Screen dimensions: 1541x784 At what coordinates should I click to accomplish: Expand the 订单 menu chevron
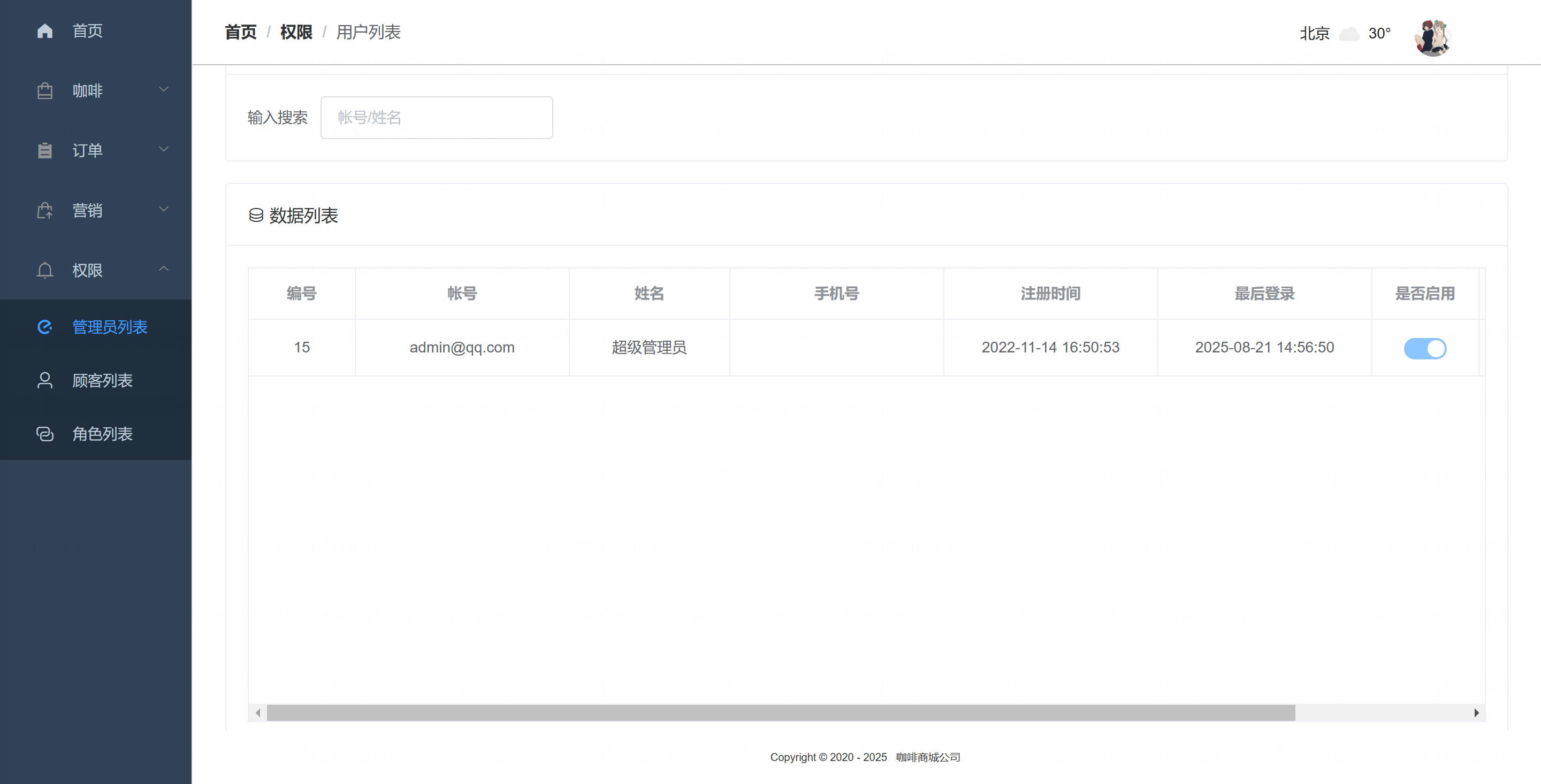click(163, 150)
